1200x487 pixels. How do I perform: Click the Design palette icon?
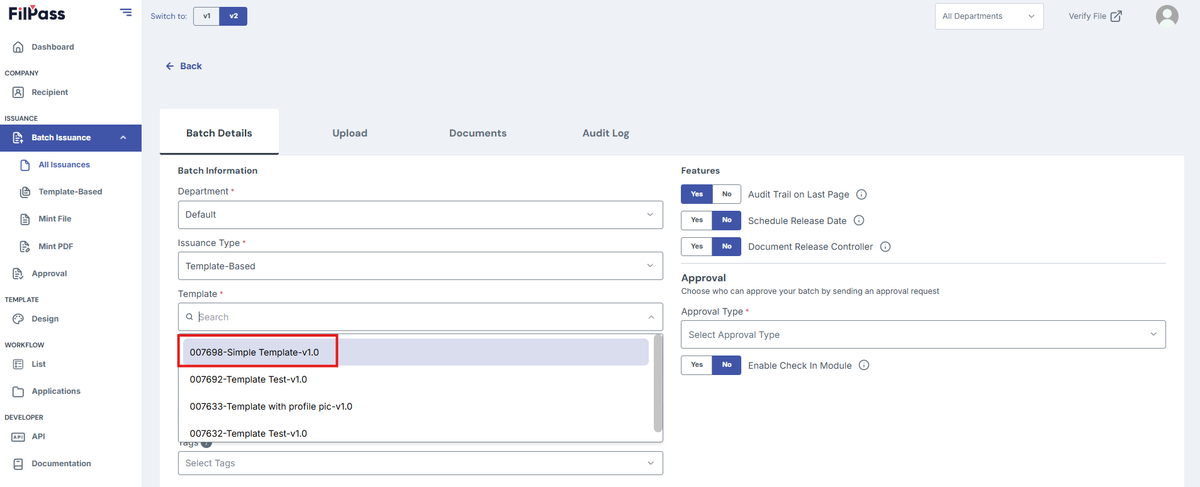pos(18,319)
